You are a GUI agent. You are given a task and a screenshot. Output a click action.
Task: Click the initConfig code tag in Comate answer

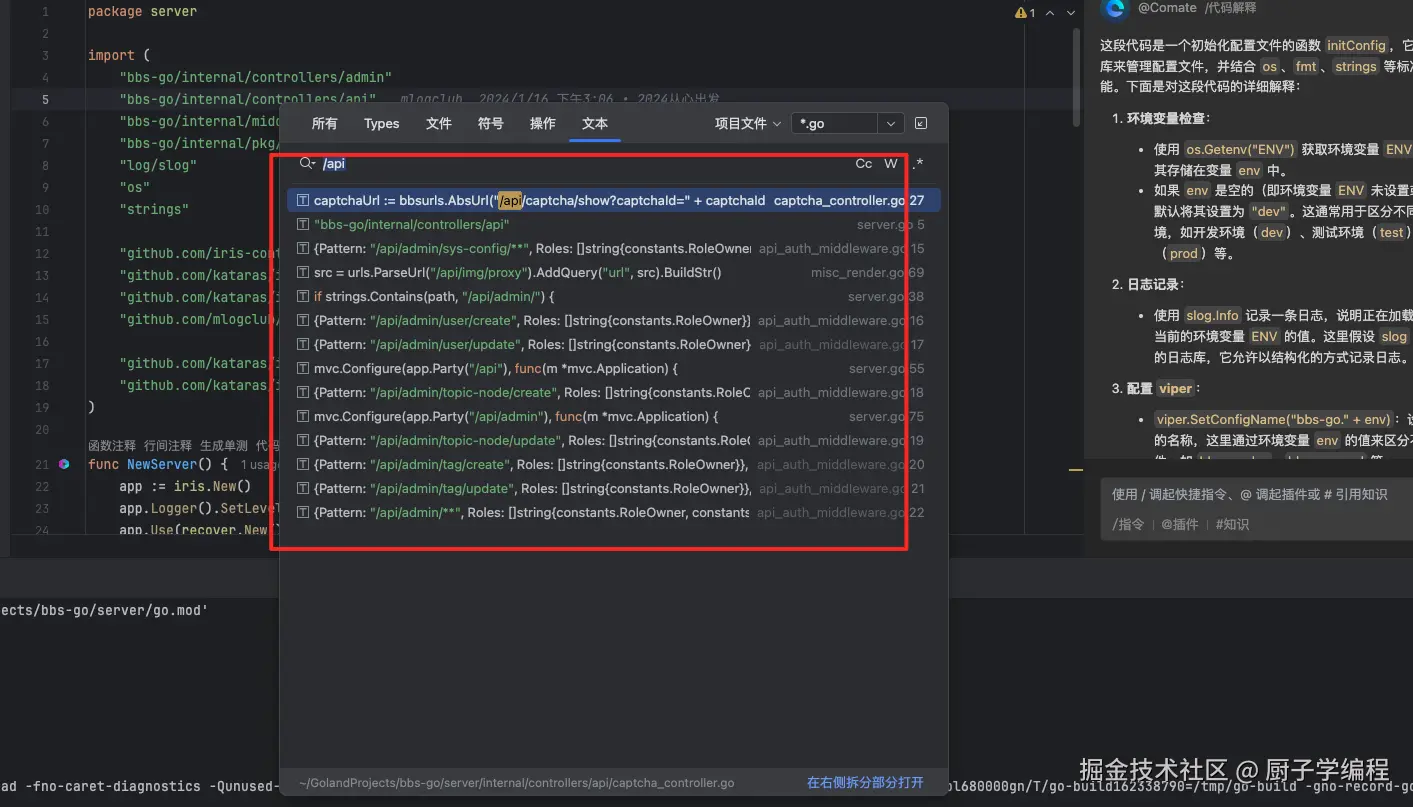coord(1357,45)
